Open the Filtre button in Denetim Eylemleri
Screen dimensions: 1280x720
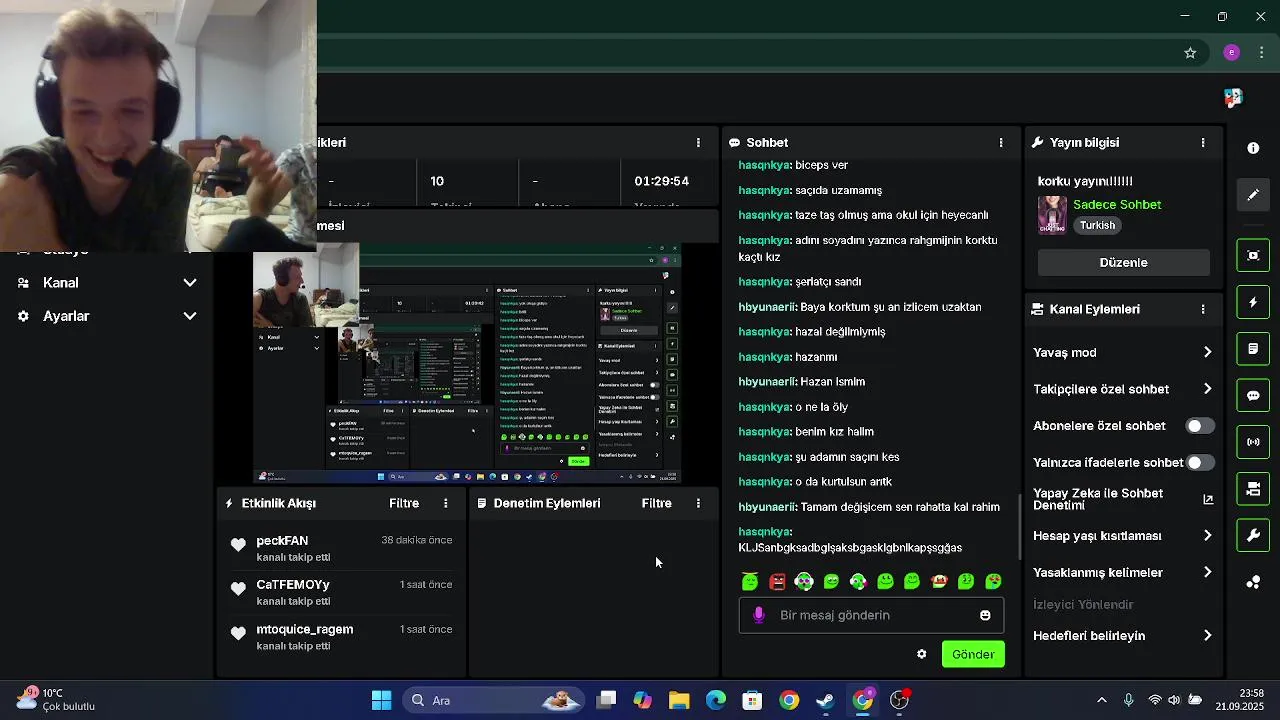657,503
